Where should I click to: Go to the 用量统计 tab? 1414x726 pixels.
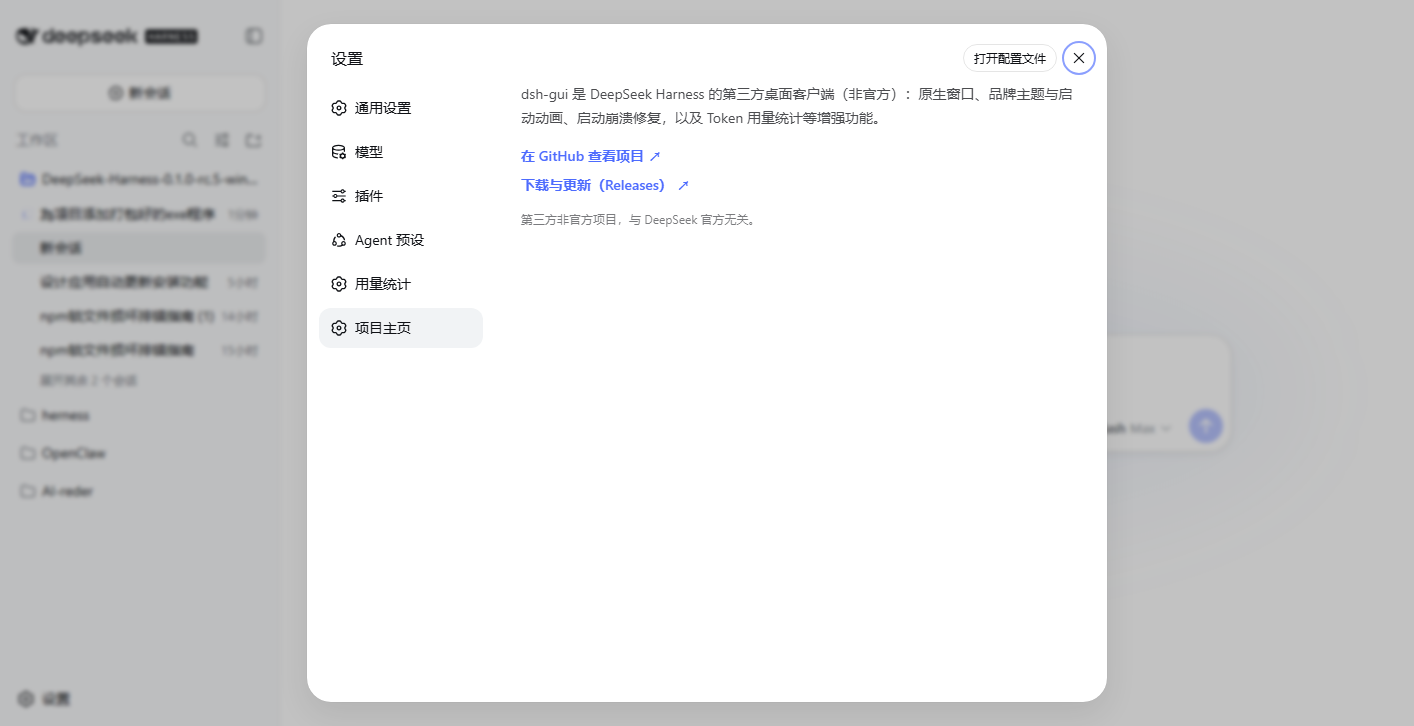point(401,284)
